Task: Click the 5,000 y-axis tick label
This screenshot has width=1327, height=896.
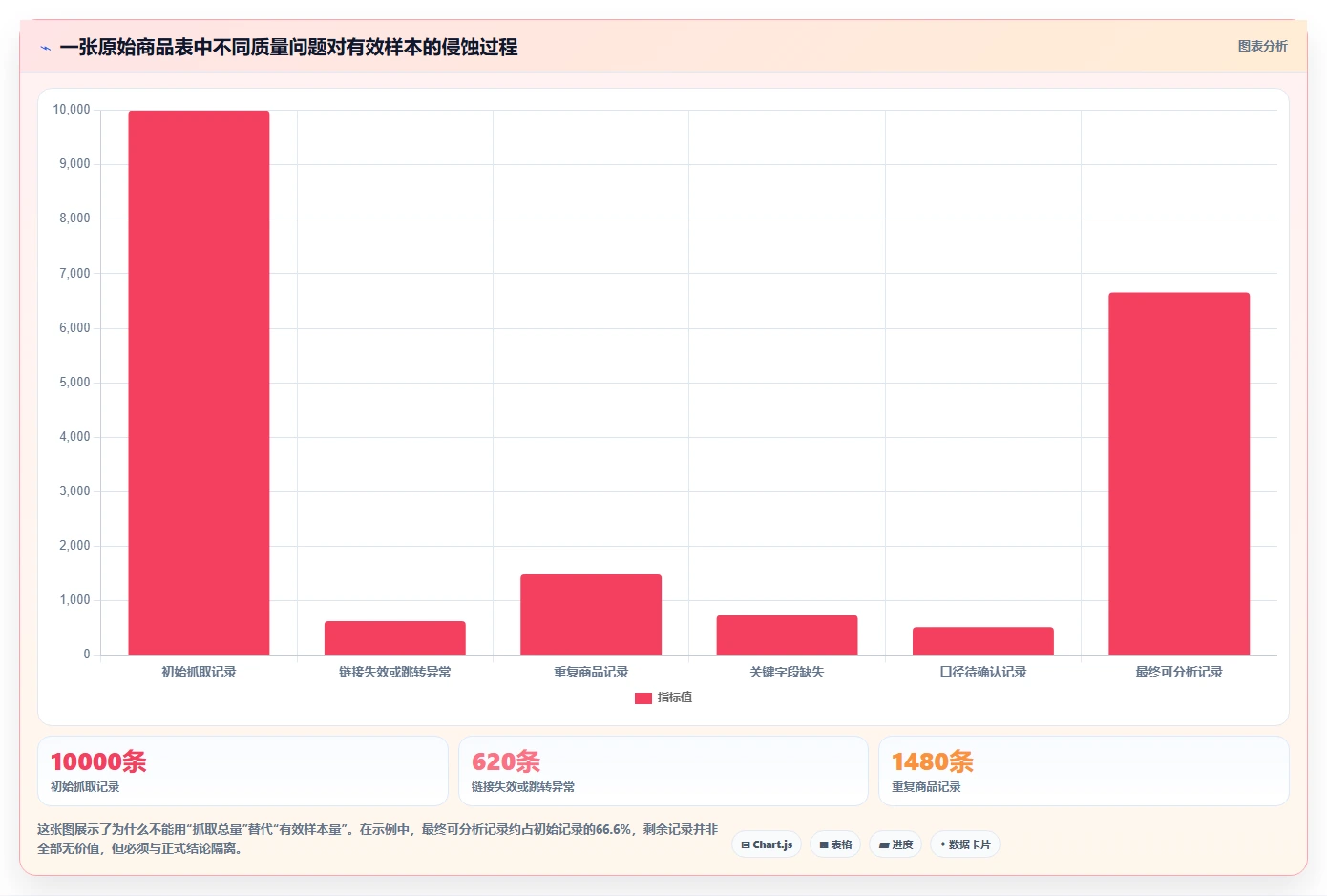Action: [74, 383]
